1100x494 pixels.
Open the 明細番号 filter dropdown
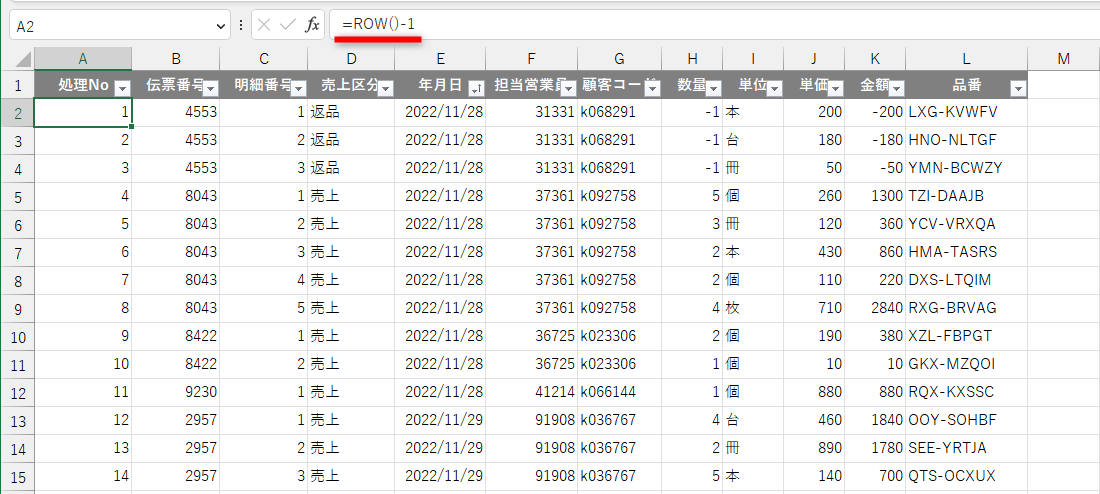tap(299, 88)
